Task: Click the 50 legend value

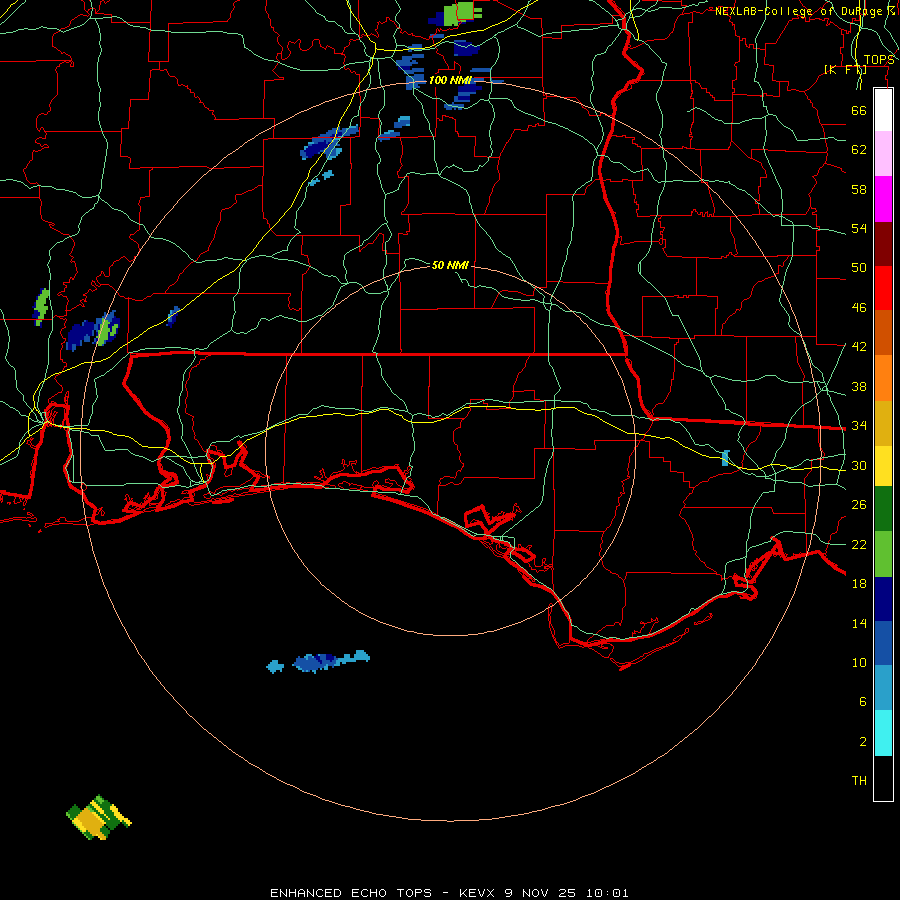Action: [859, 267]
